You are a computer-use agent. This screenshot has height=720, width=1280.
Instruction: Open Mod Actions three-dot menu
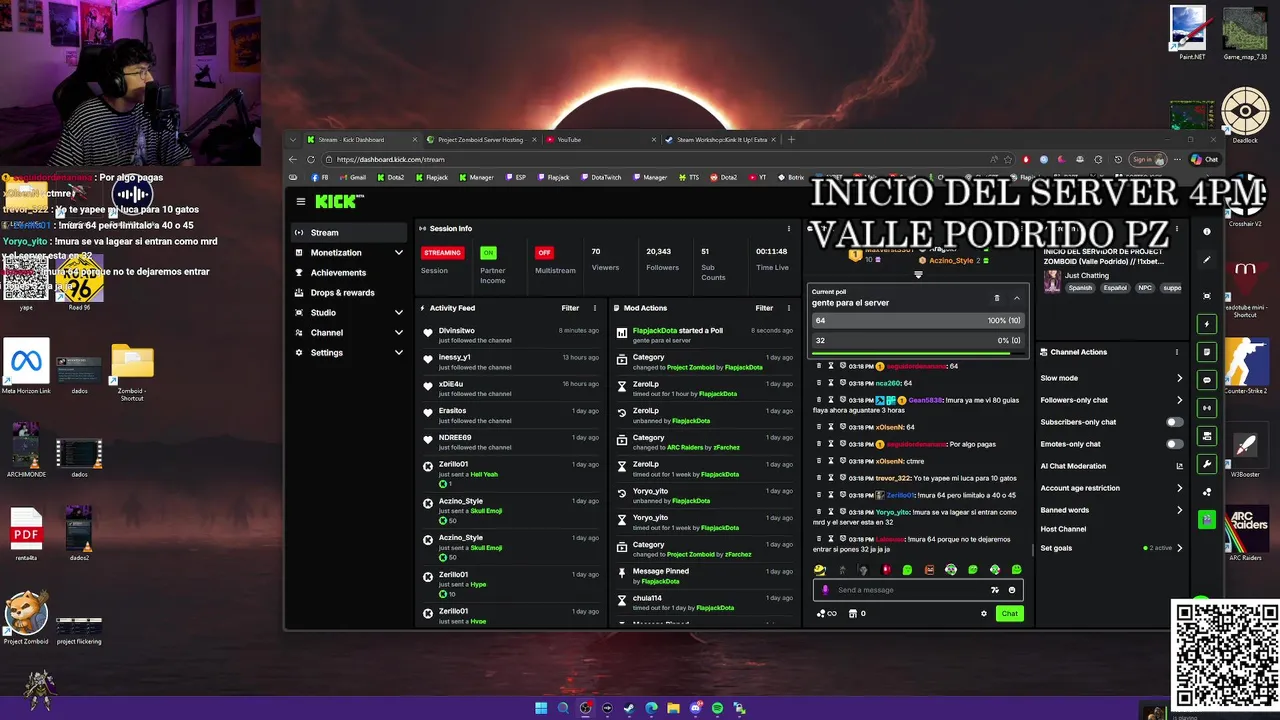[789, 308]
